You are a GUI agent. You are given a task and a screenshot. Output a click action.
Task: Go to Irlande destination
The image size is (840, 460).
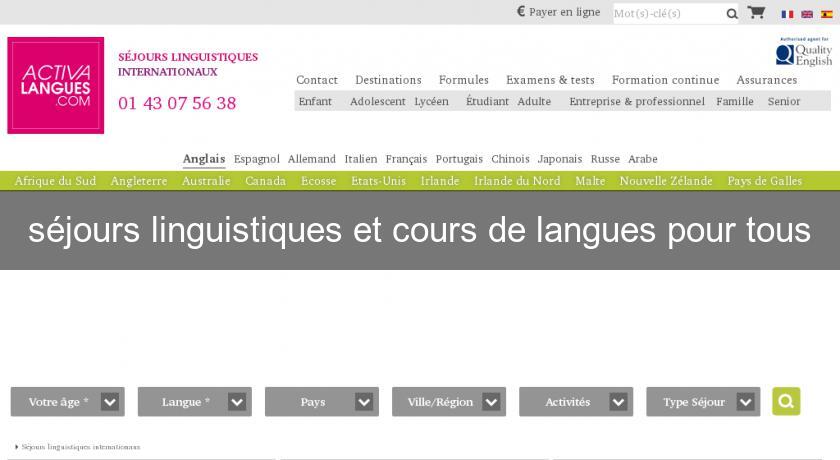pyautogui.click(x=439, y=181)
